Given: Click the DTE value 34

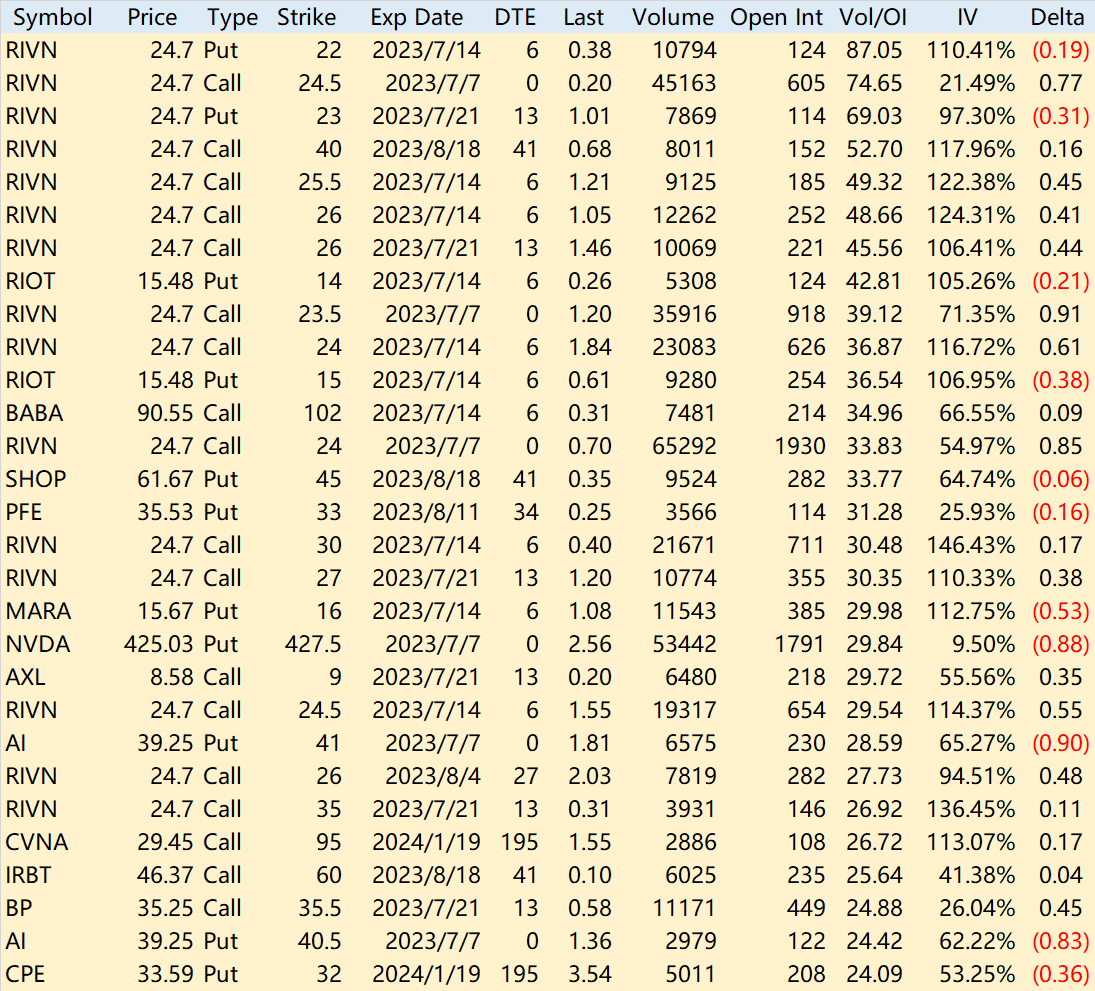Looking at the screenshot, I should point(526,512).
